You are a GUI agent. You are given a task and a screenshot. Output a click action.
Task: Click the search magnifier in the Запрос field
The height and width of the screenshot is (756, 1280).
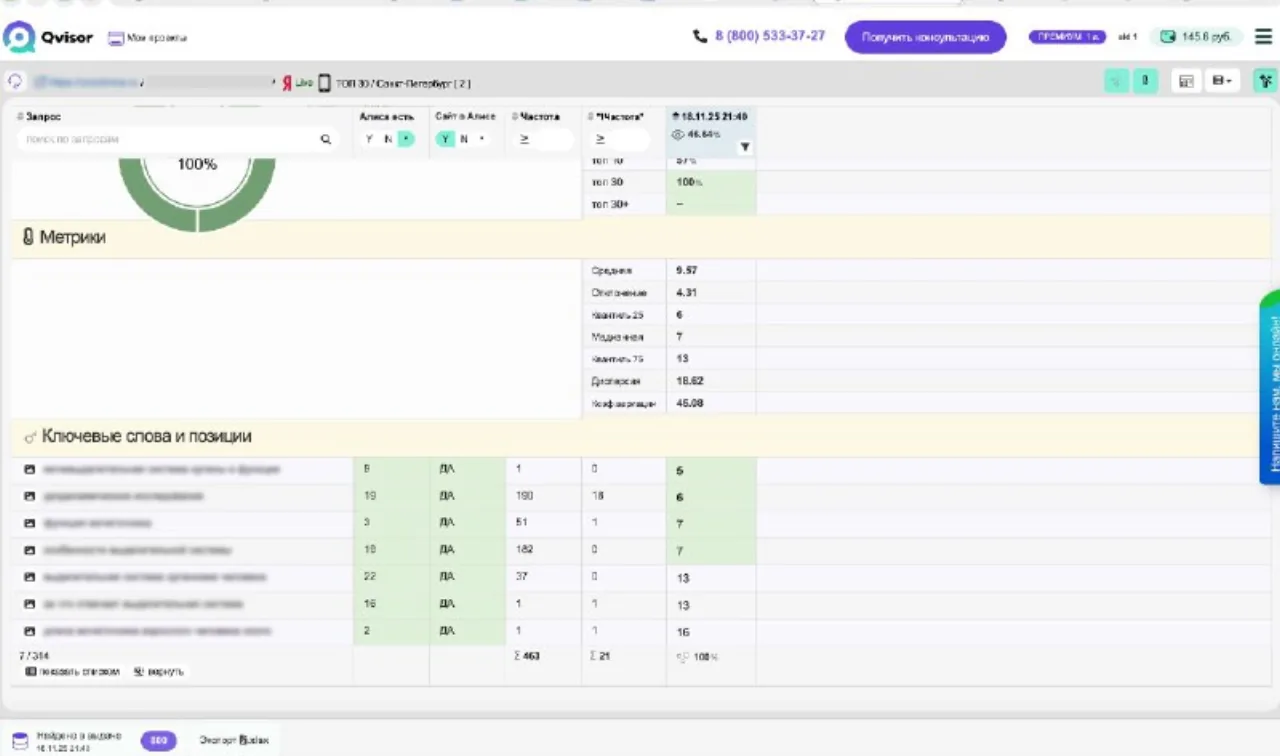pos(325,140)
